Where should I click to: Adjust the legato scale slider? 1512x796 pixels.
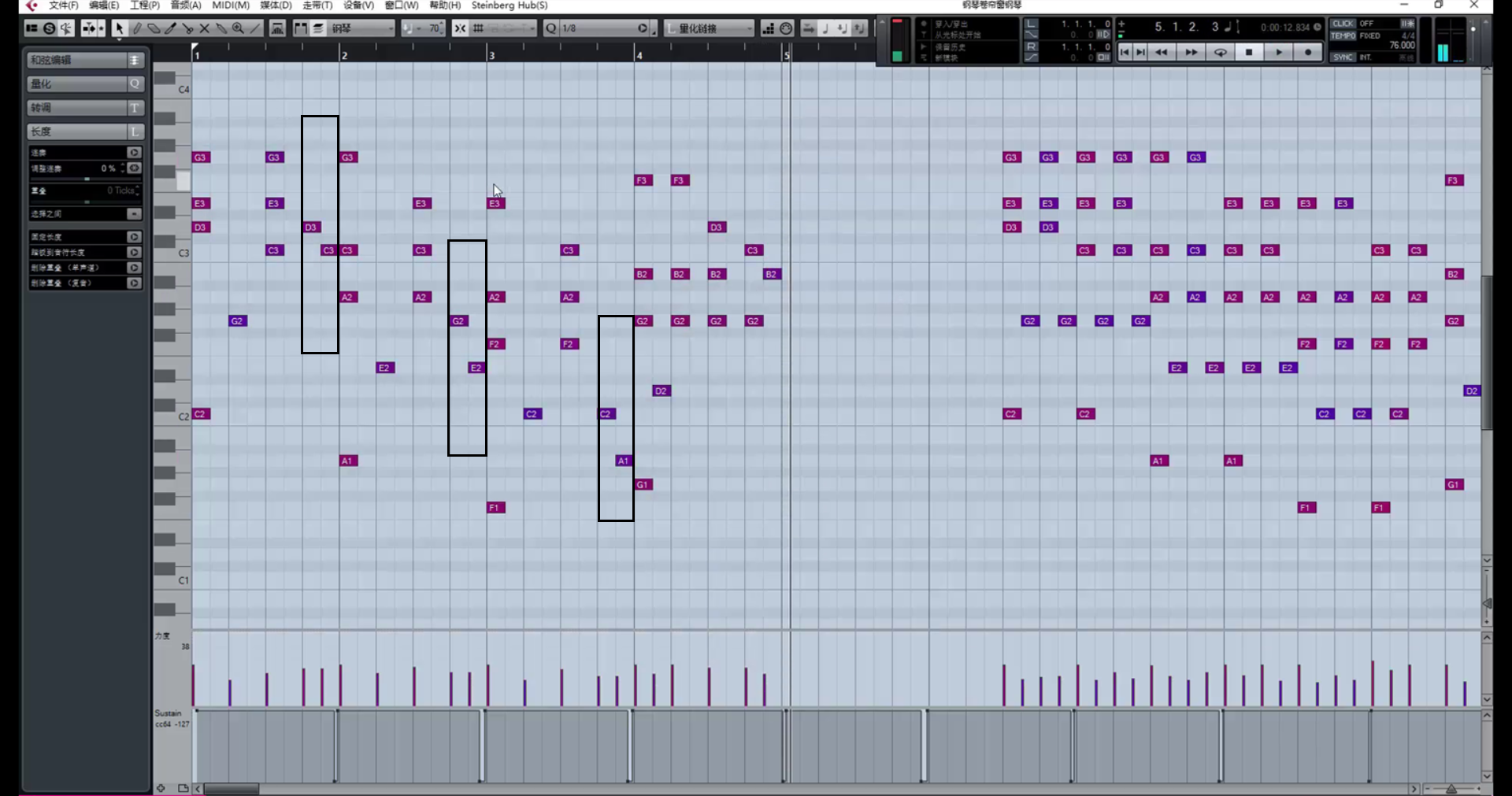click(x=87, y=180)
